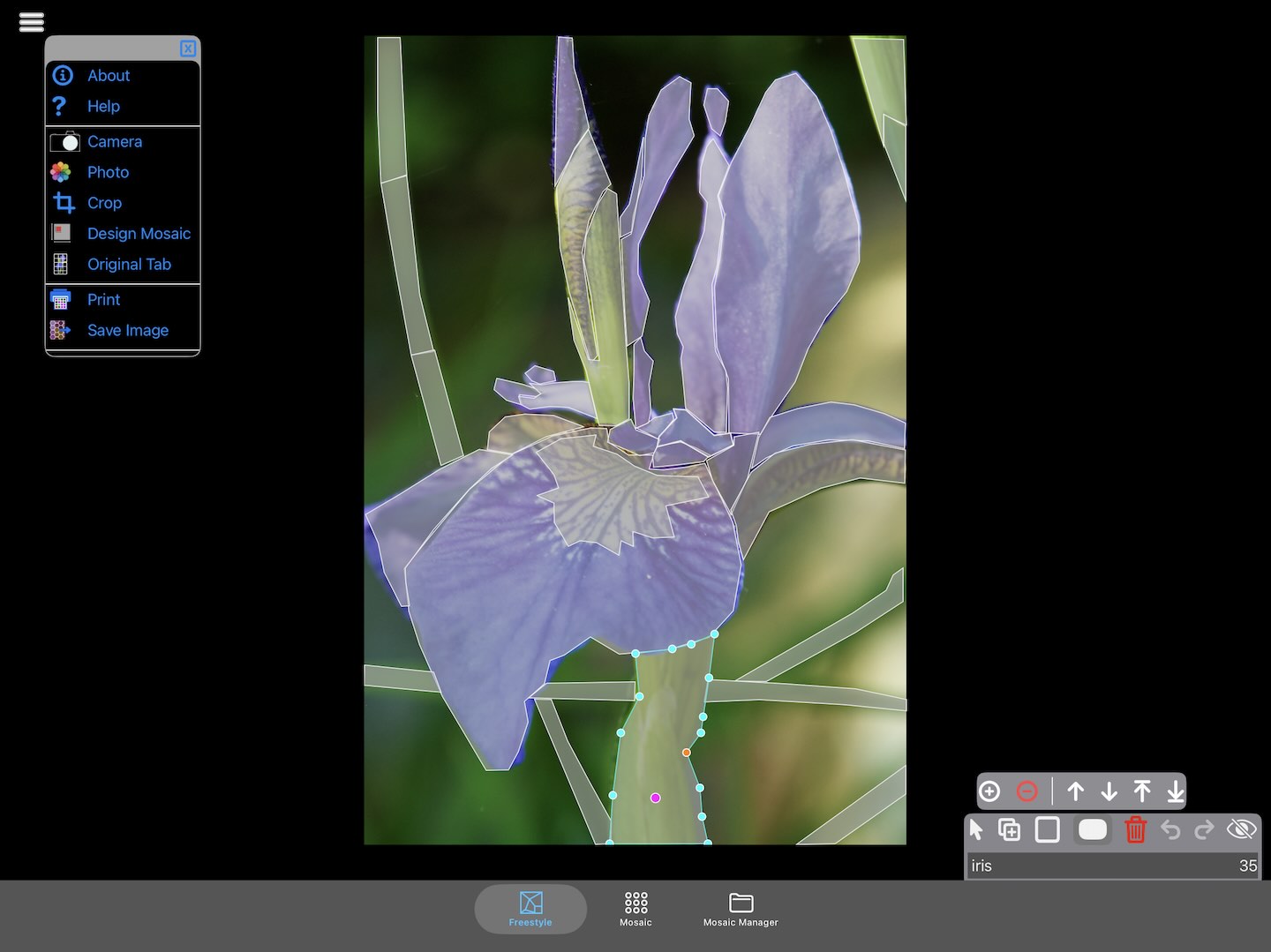Screen dimensions: 1271x952
Task: Open the Help entry
Action: 123,107
